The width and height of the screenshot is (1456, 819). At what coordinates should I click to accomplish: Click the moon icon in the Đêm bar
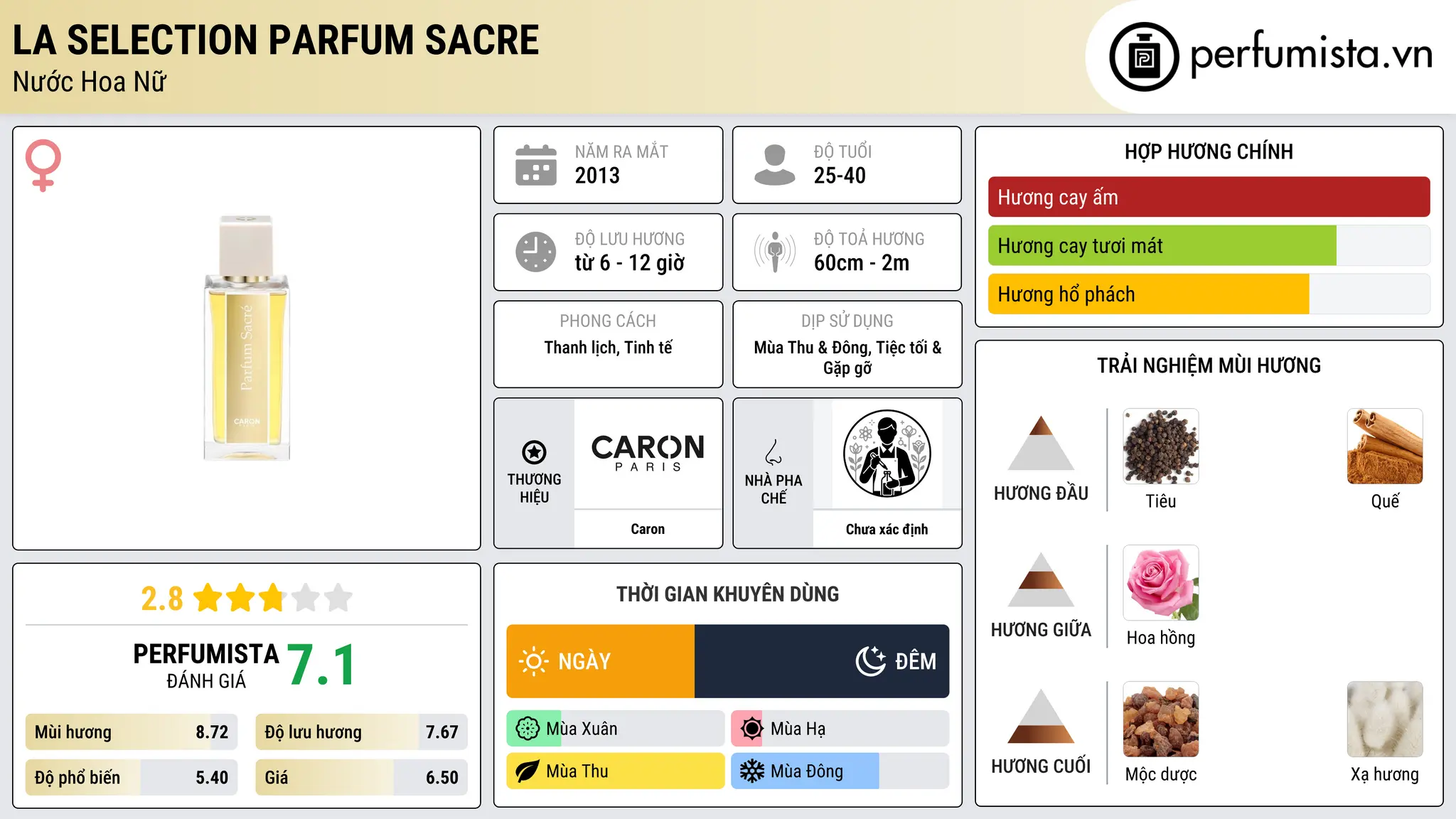[870, 661]
